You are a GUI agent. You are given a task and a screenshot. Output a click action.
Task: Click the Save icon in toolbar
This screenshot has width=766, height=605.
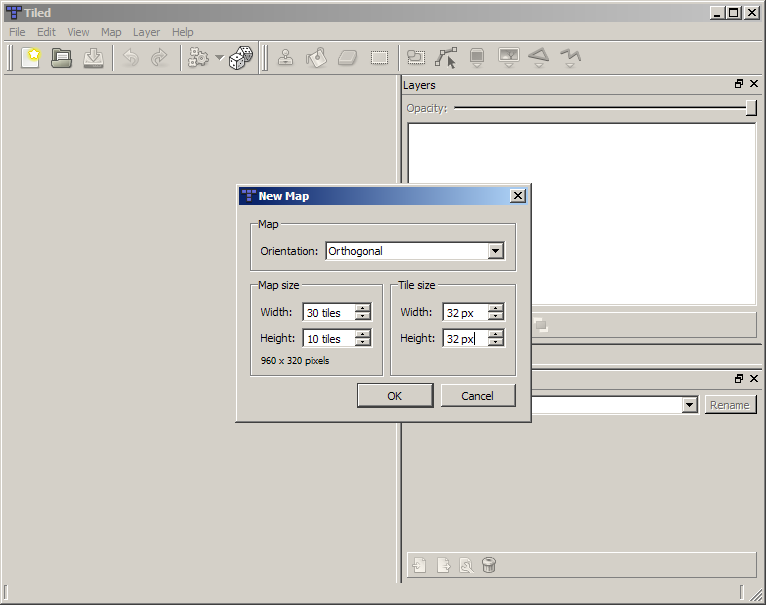pyautogui.click(x=93, y=58)
